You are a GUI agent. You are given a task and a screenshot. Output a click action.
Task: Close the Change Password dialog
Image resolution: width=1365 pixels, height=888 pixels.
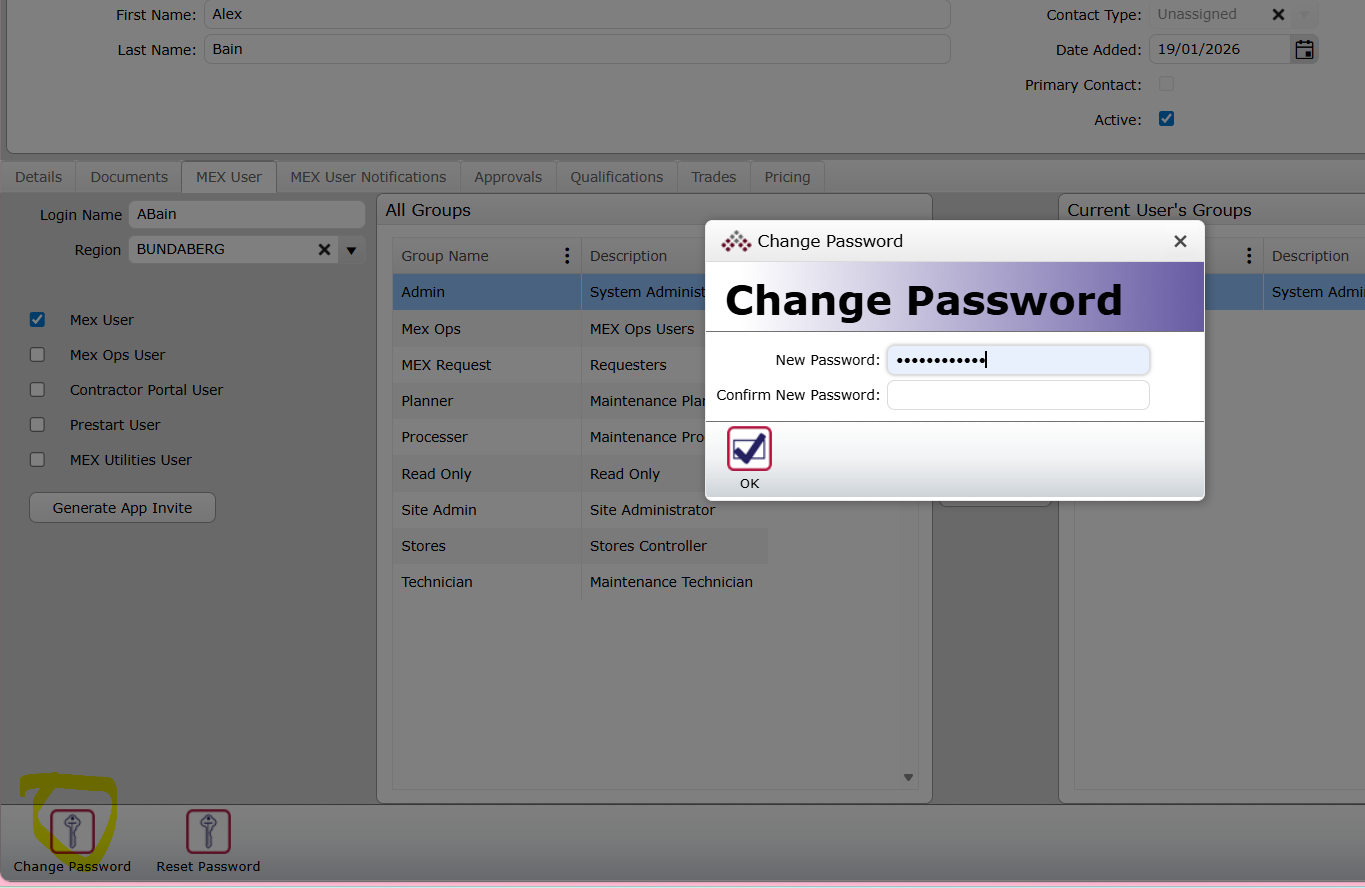tap(1180, 241)
